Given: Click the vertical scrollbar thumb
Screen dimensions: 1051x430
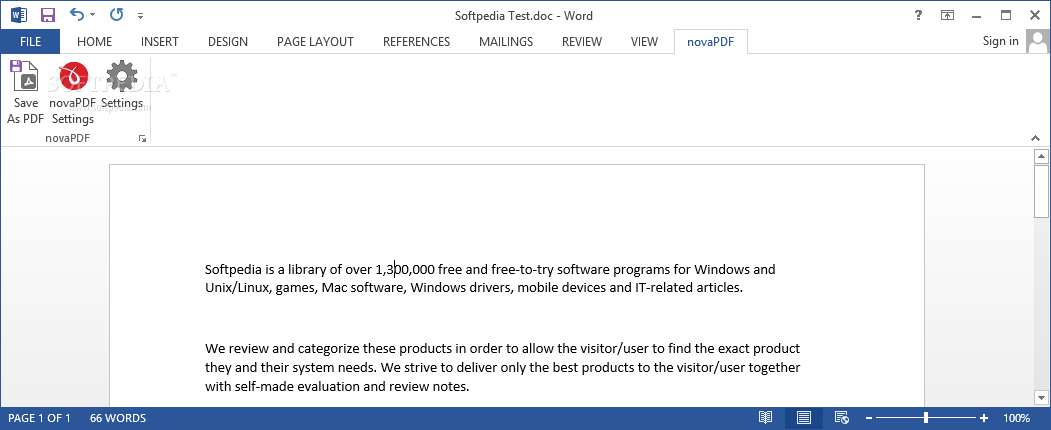Looking at the screenshot, I should (x=1041, y=191).
